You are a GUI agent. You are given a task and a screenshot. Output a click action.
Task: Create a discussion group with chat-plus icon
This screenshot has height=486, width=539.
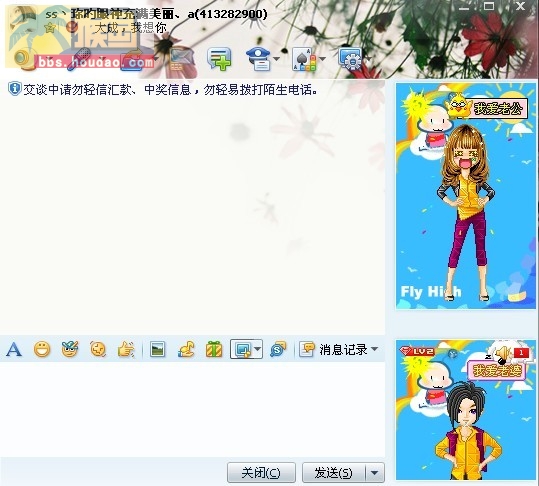pos(219,59)
